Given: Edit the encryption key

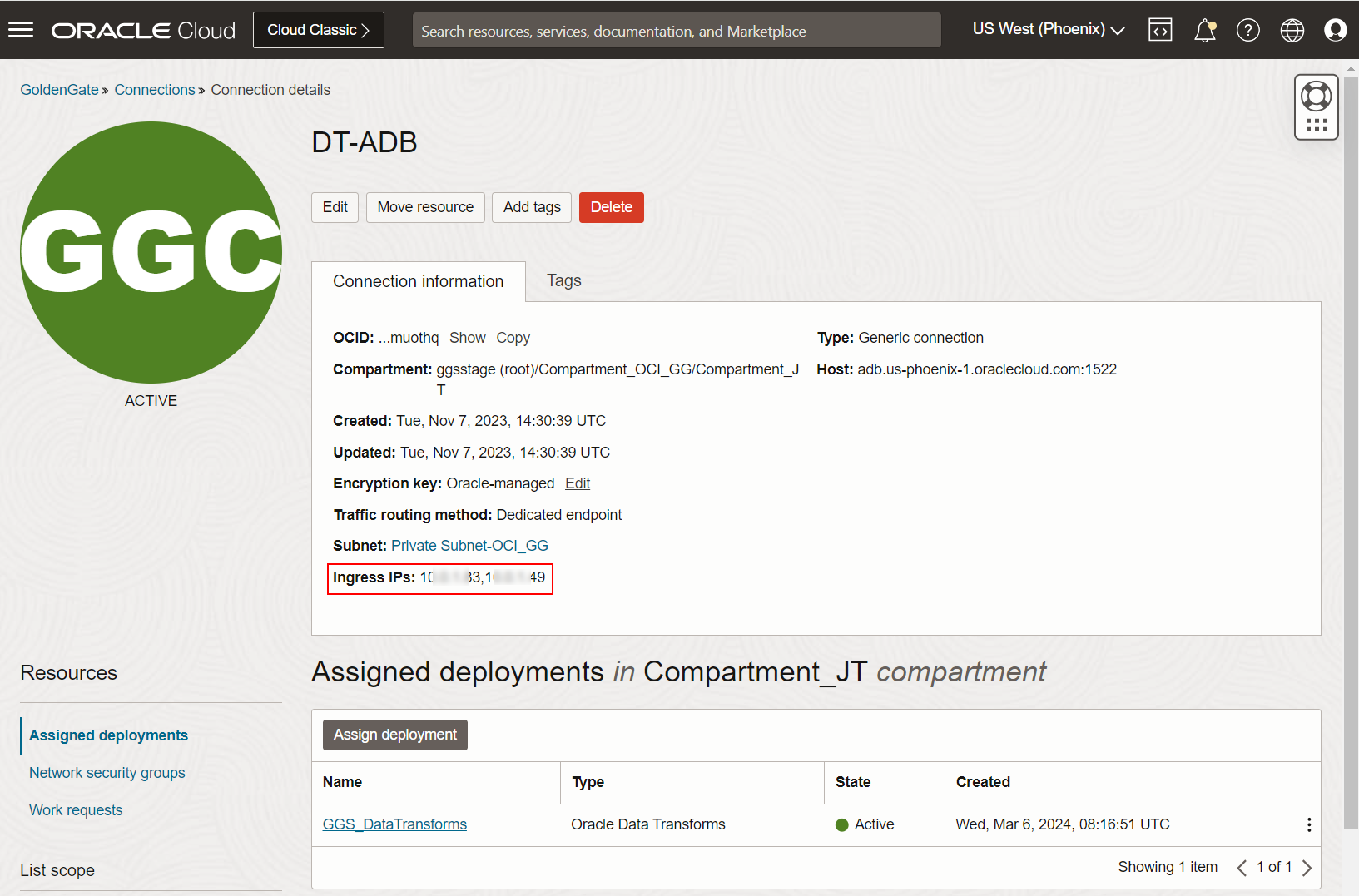Looking at the screenshot, I should (578, 483).
